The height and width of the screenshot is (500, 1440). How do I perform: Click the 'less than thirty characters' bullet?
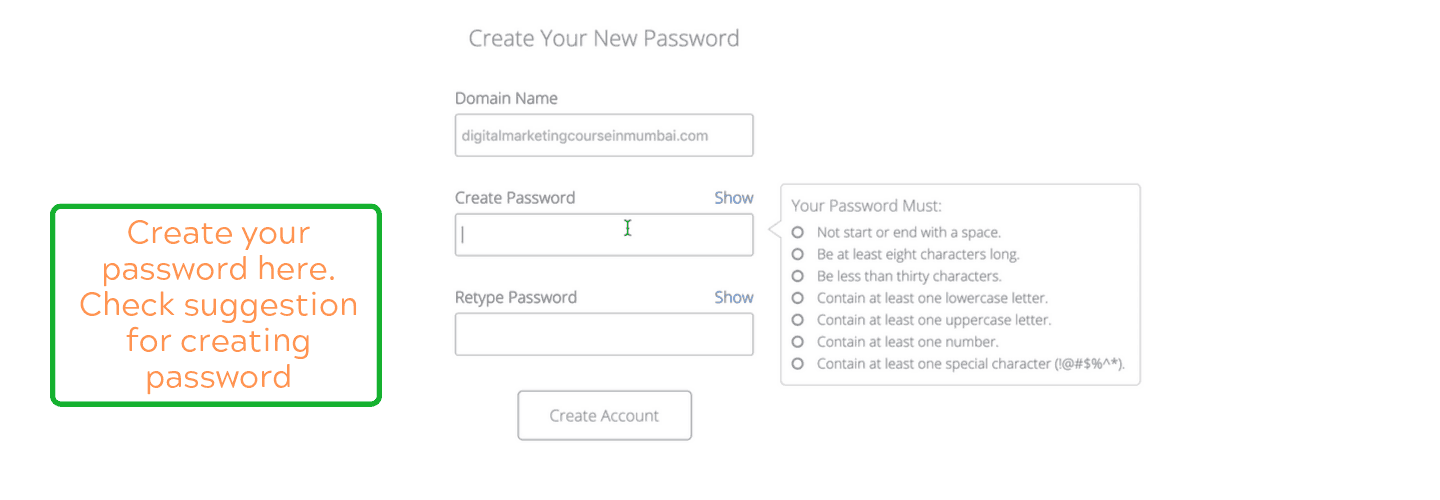click(797, 276)
